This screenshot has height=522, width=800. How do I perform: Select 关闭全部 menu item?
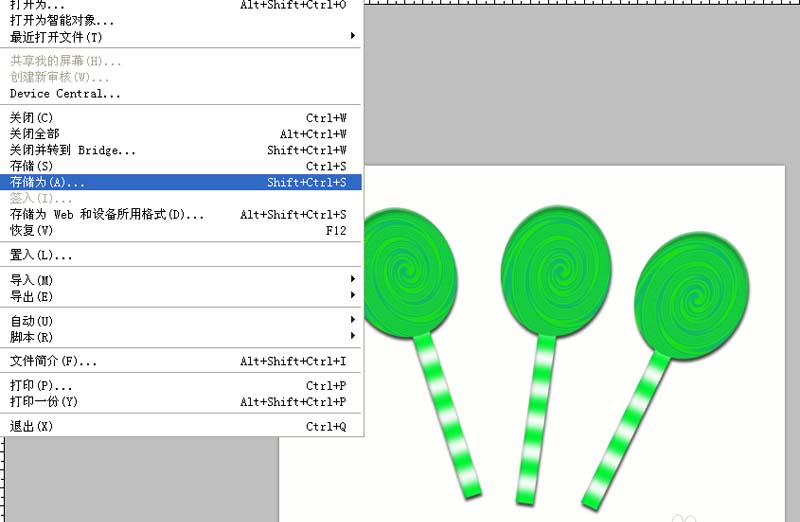point(181,134)
